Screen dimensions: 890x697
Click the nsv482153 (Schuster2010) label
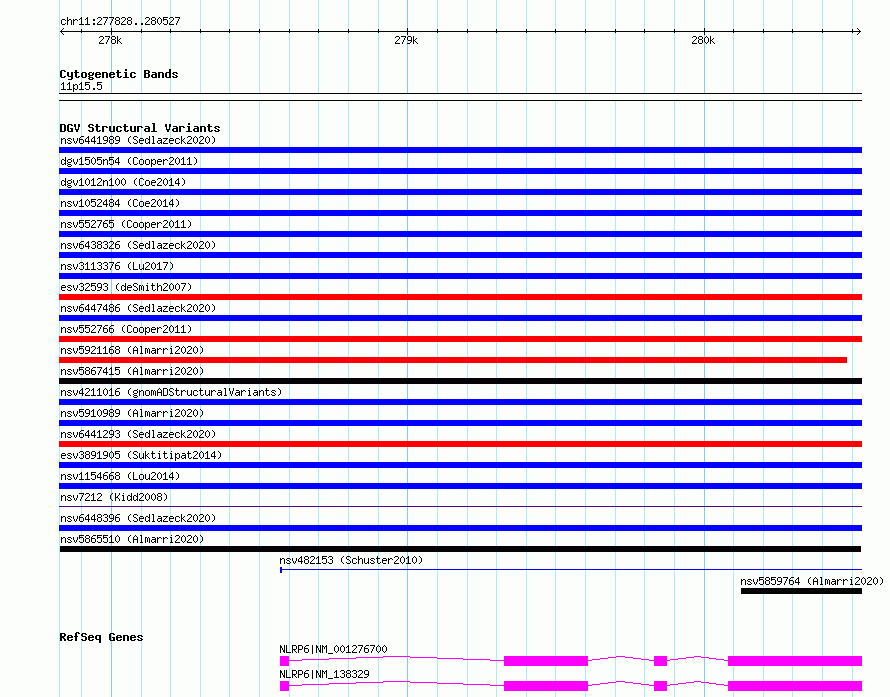pyautogui.click(x=351, y=560)
